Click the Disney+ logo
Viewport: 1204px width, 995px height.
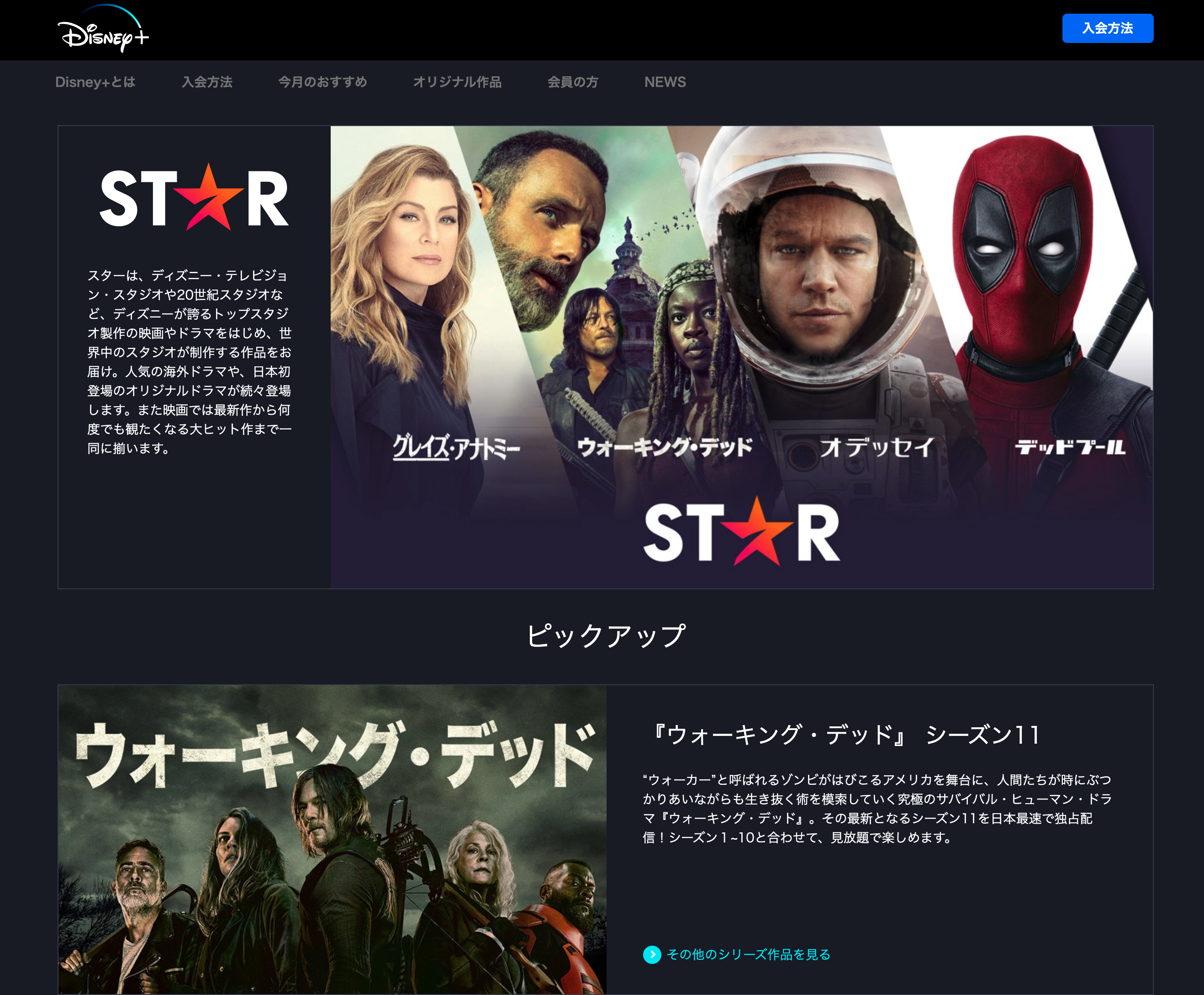[103, 29]
